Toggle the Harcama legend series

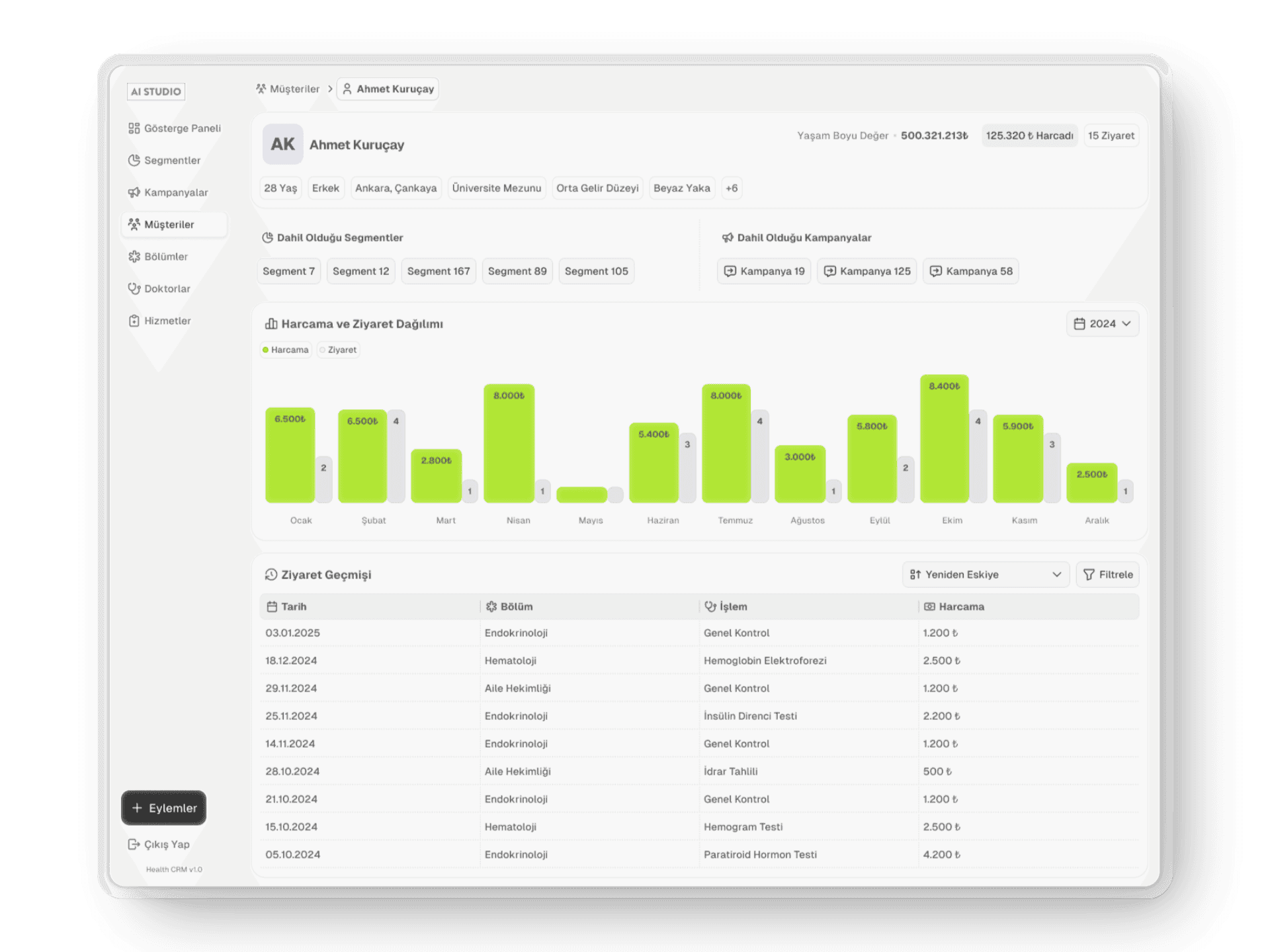286,350
